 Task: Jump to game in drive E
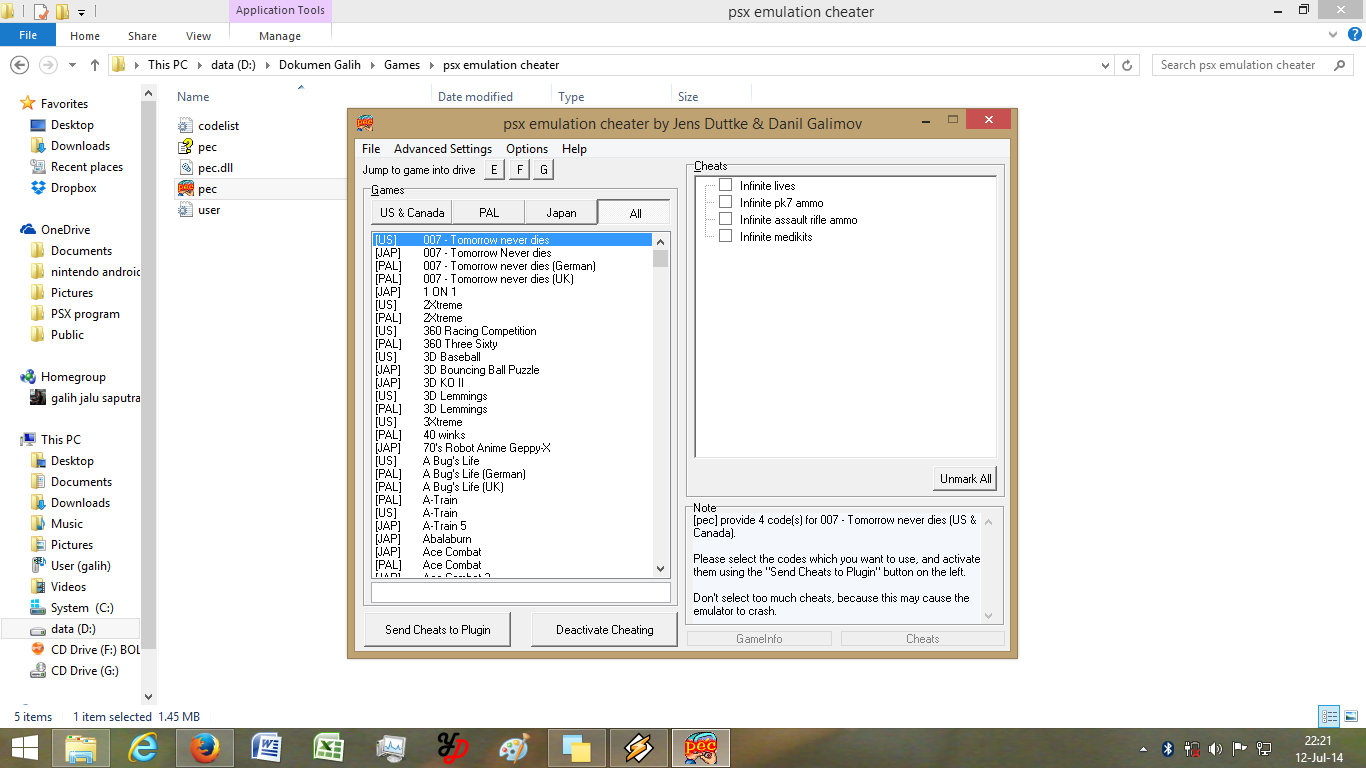coord(493,170)
